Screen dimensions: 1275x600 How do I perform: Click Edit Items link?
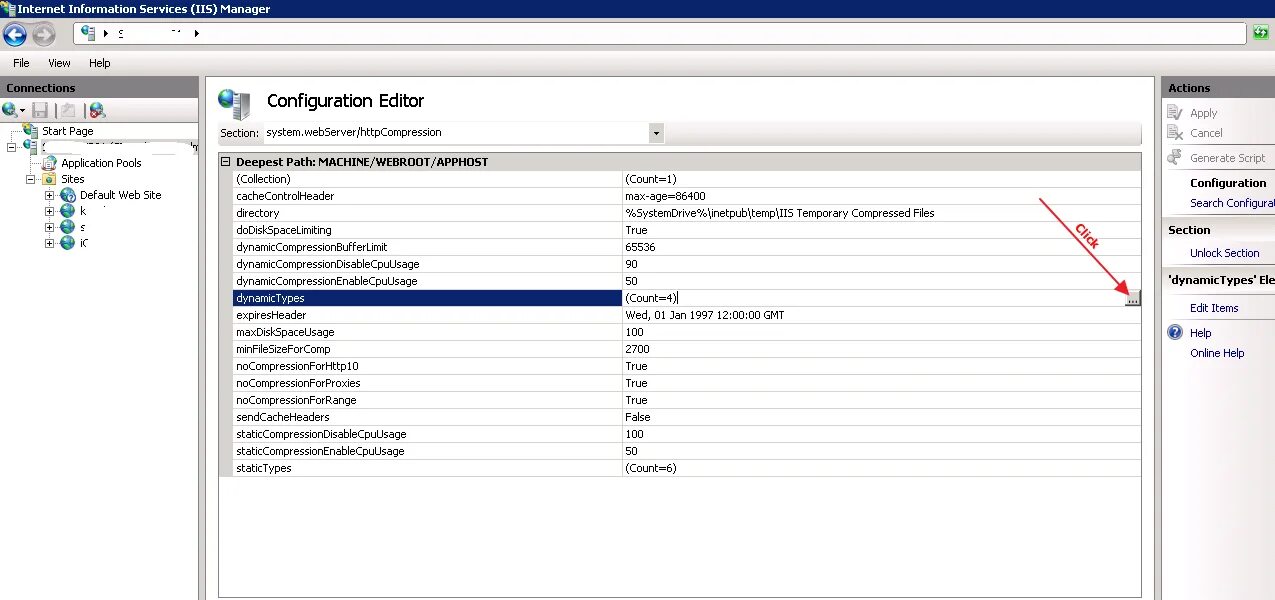point(1214,308)
